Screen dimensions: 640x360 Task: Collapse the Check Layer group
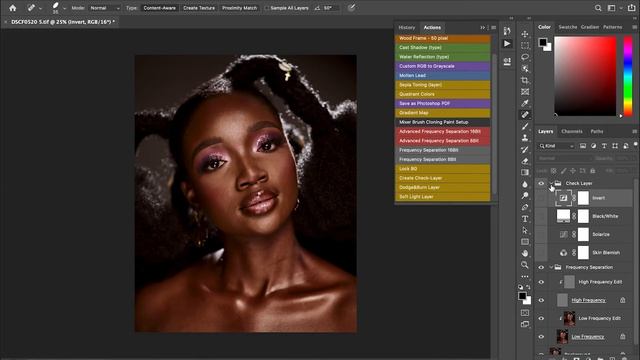pos(551,183)
